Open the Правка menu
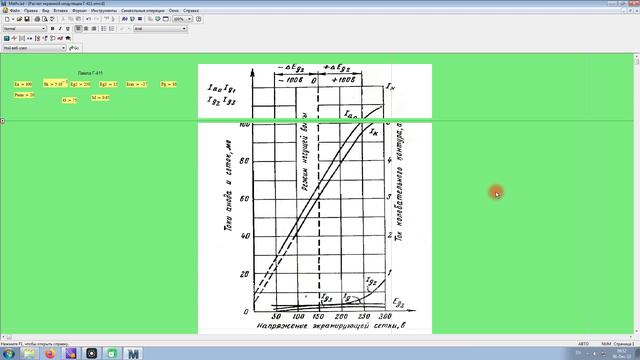This screenshot has width=640, height=360. point(31,10)
